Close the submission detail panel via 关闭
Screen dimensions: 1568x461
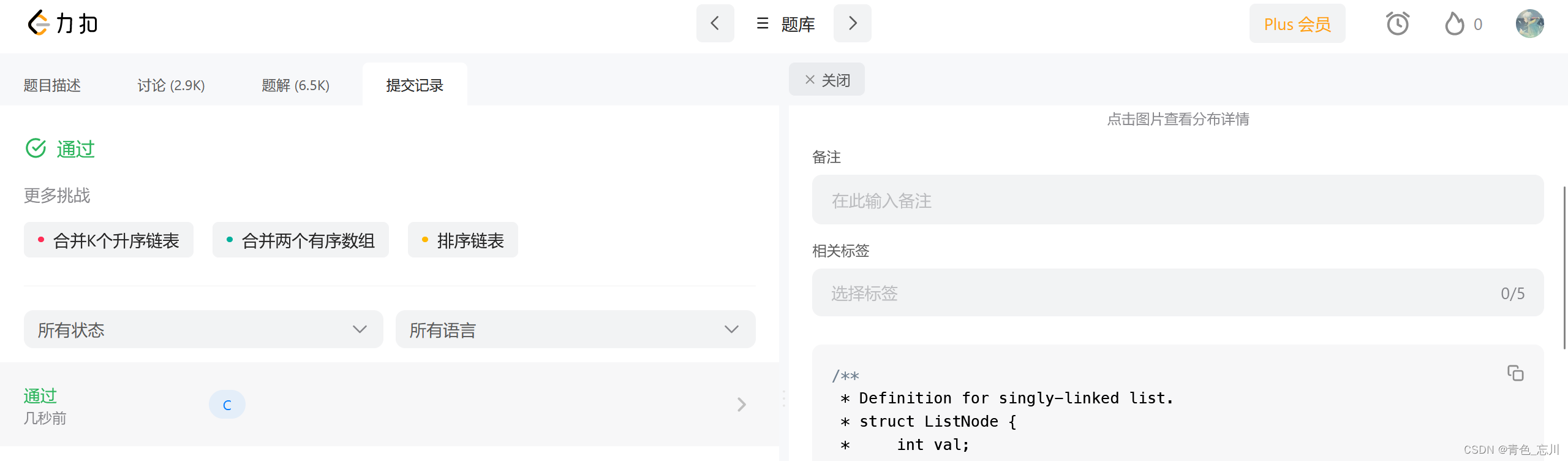point(827,80)
